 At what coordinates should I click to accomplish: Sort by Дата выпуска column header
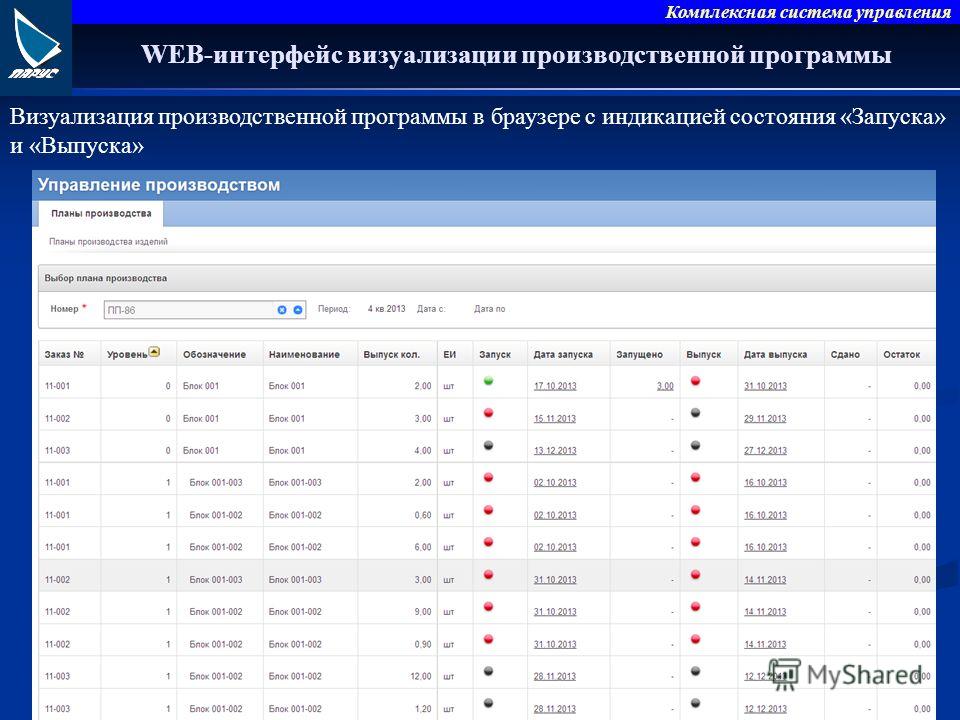click(x=775, y=354)
